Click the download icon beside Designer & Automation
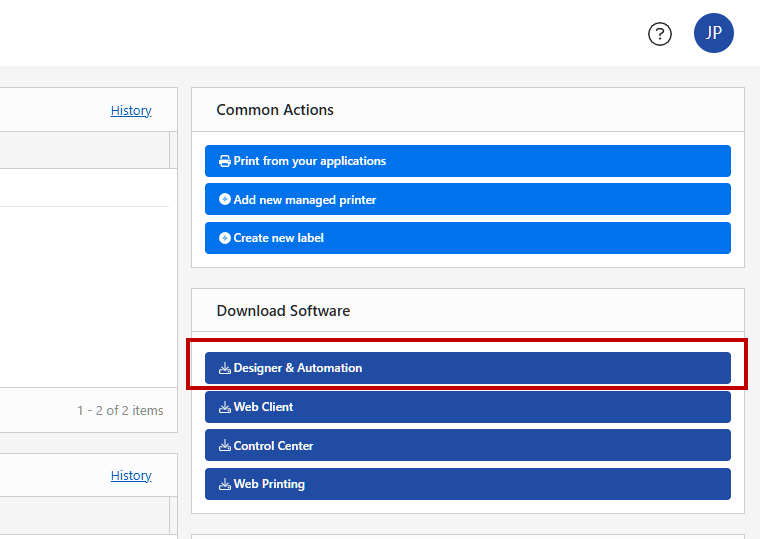The image size is (760, 539). coord(224,368)
